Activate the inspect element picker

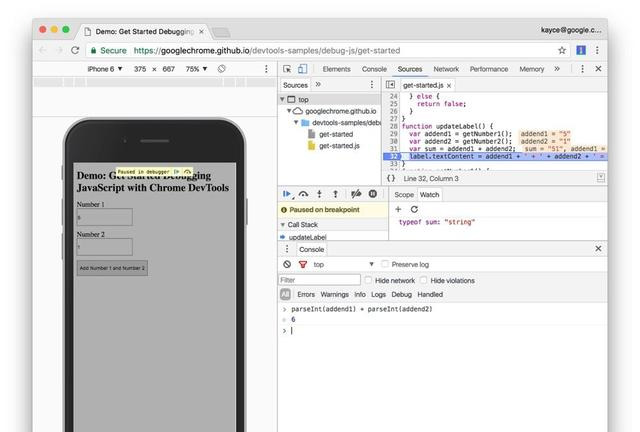tap(287, 69)
